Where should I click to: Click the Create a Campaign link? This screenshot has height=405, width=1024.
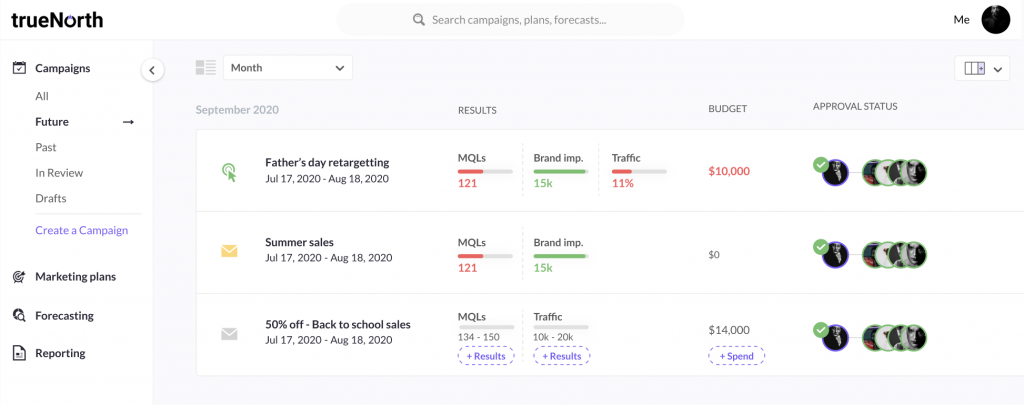[x=81, y=230]
